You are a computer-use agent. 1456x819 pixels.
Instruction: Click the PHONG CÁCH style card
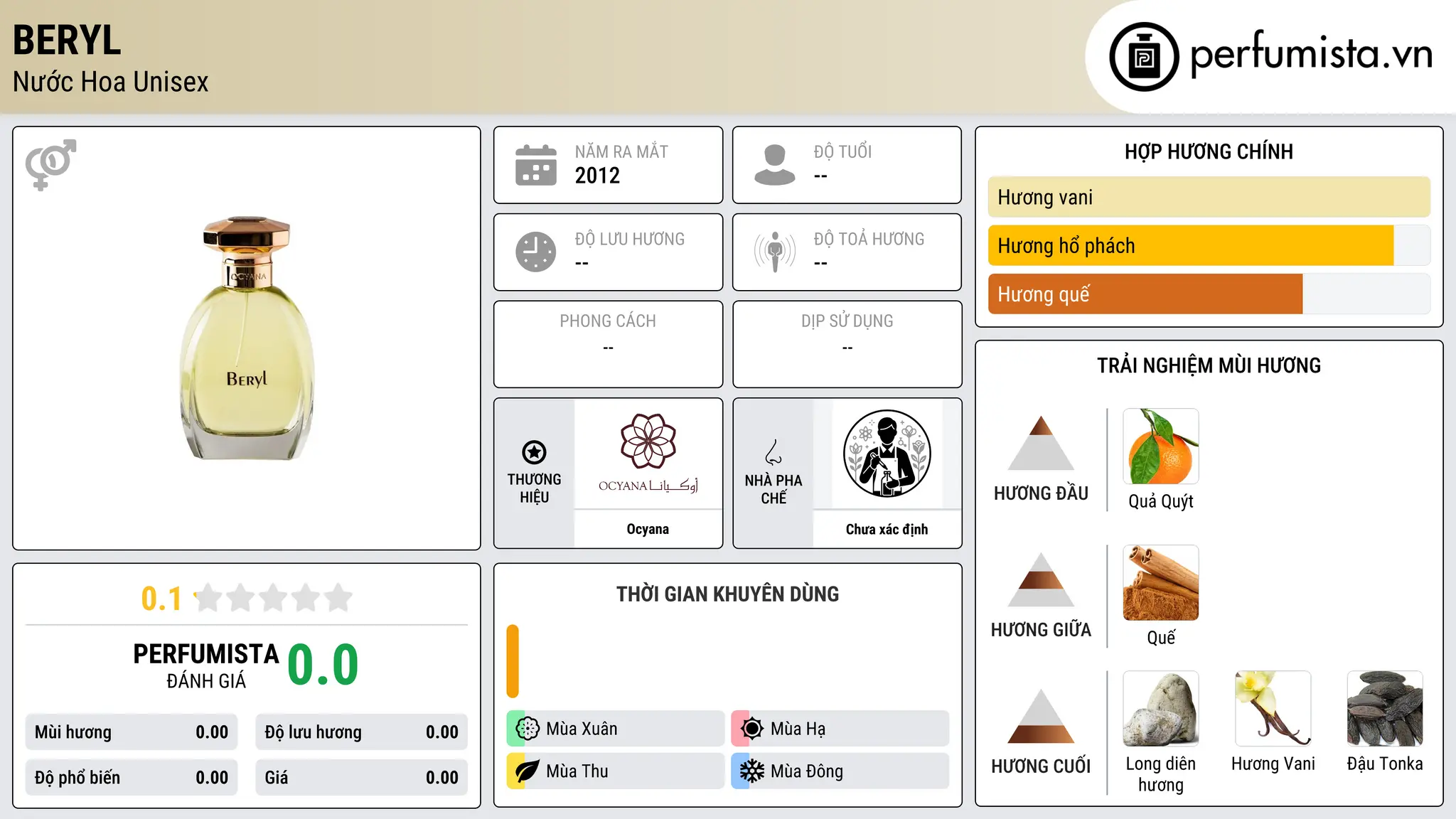(608, 344)
